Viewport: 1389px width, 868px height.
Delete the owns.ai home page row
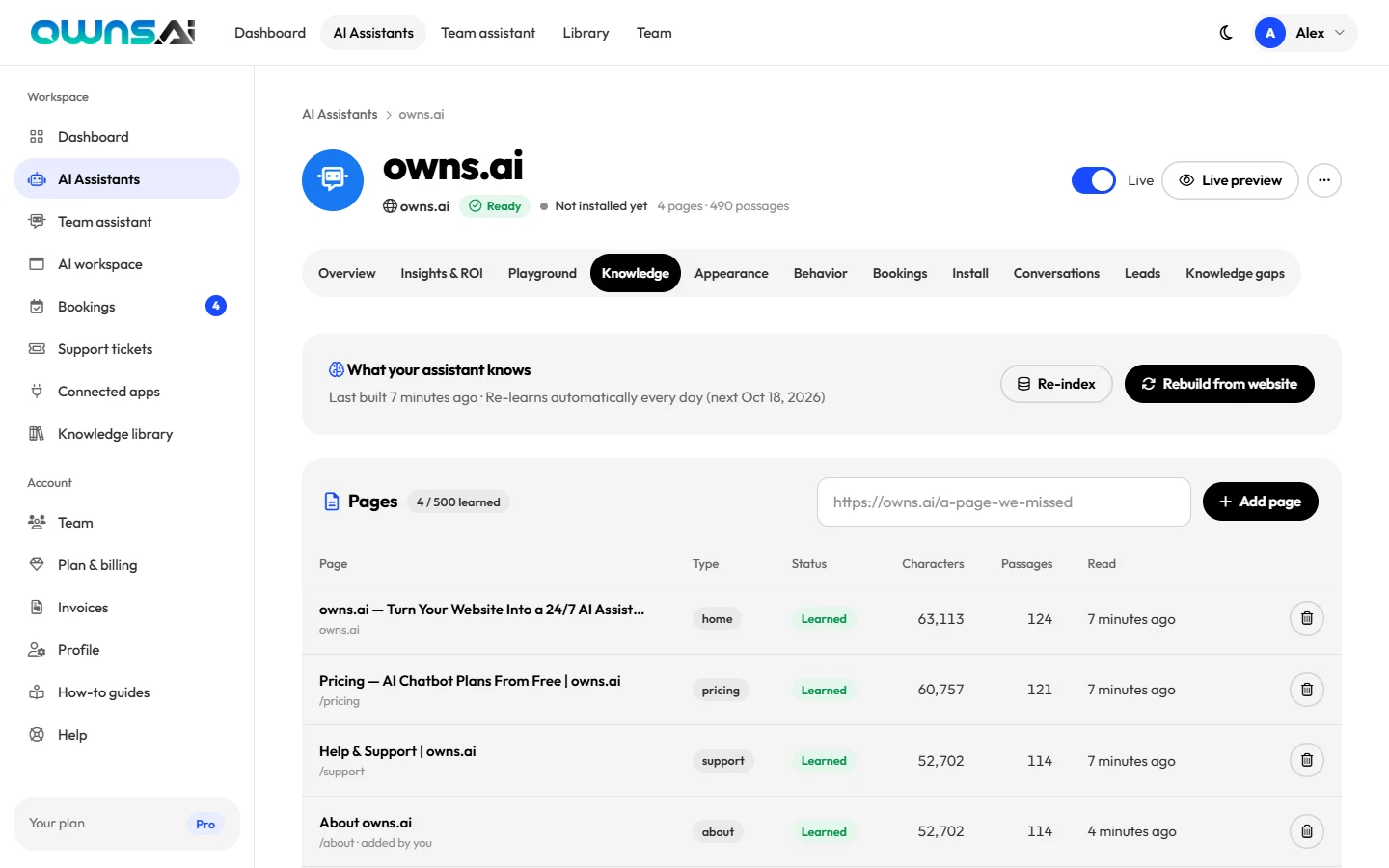[x=1307, y=618]
